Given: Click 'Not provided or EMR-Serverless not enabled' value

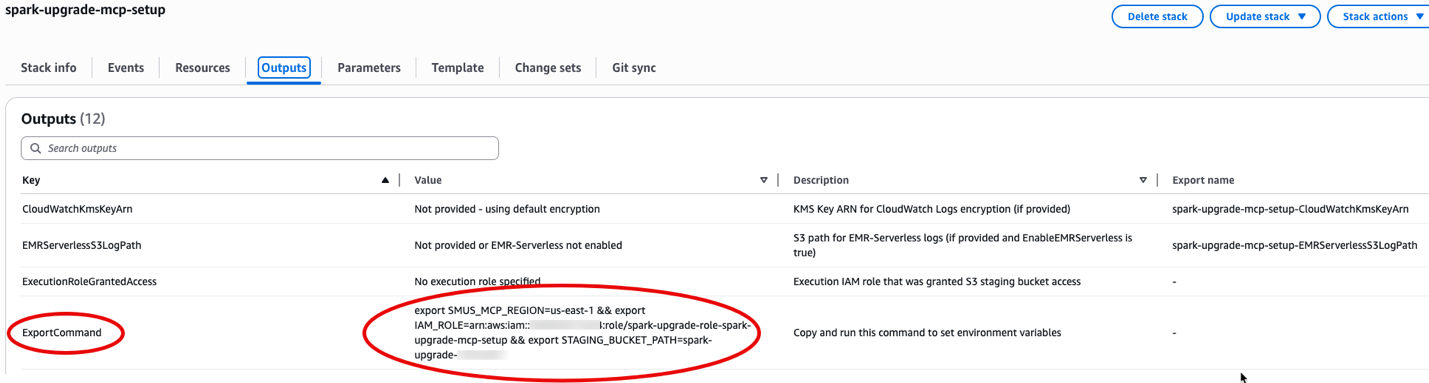Looking at the screenshot, I should point(518,245).
